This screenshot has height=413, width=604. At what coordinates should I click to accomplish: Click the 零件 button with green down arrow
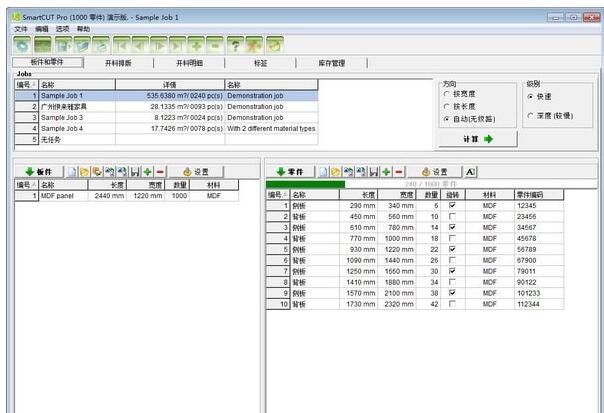tap(290, 172)
